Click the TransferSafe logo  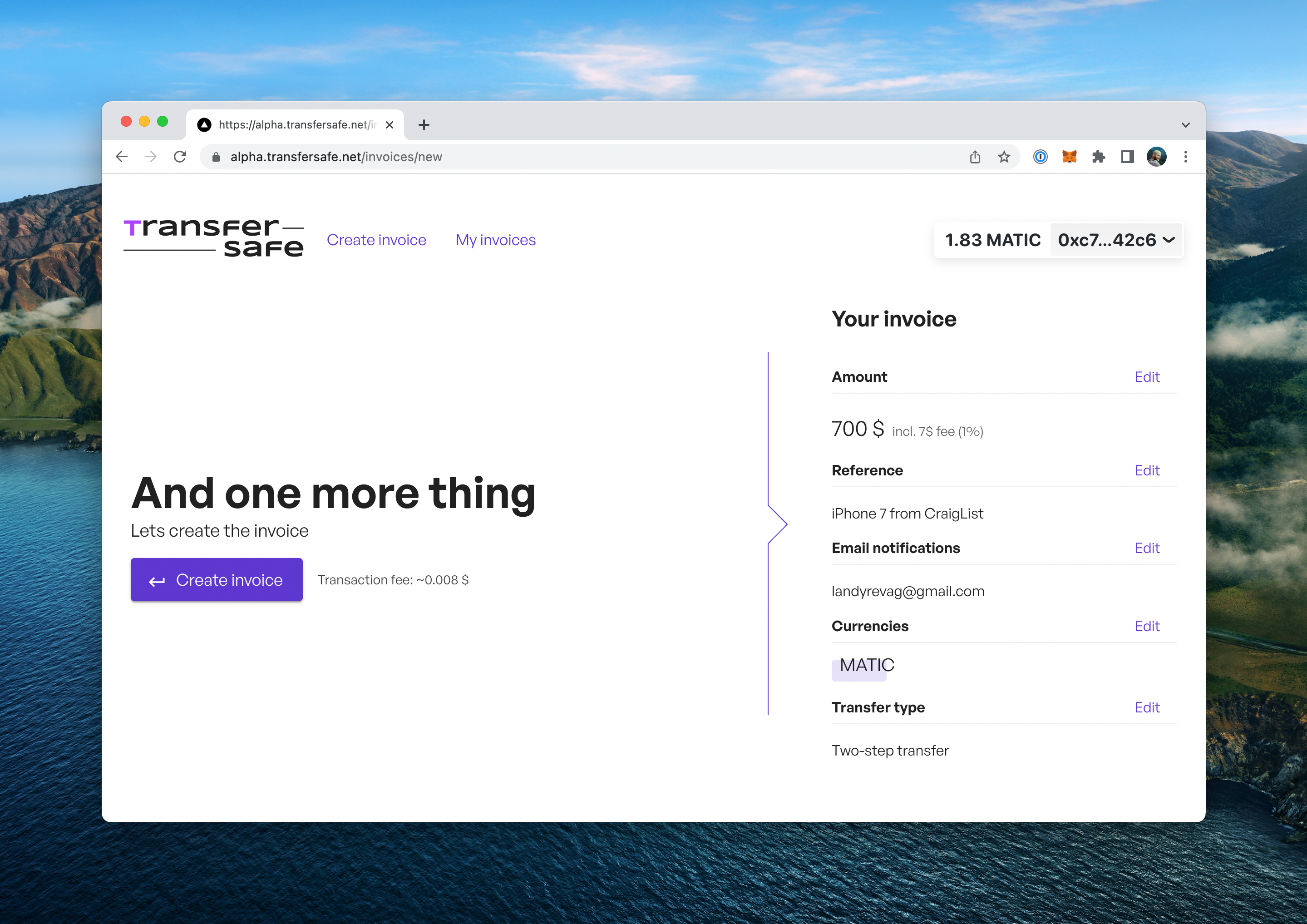pyautogui.click(x=213, y=238)
